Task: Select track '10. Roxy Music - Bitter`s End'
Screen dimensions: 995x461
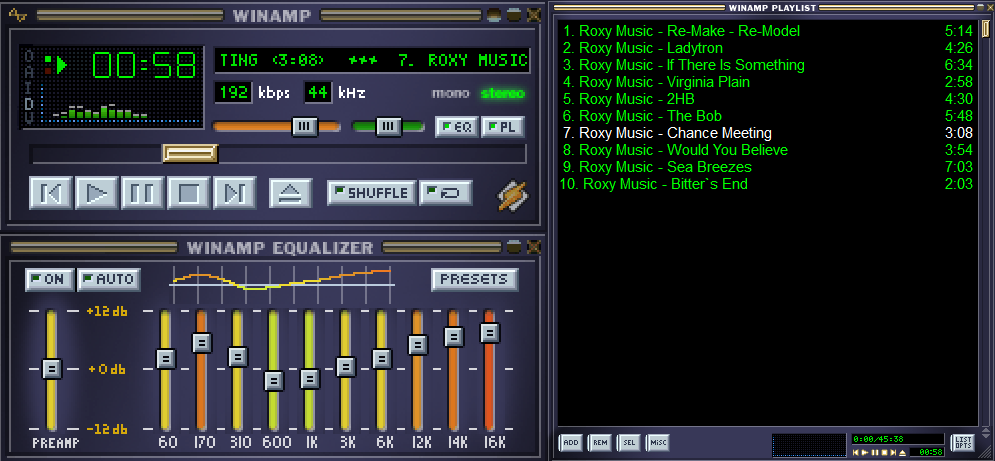Action: pyautogui.click(x=768, y=184)
